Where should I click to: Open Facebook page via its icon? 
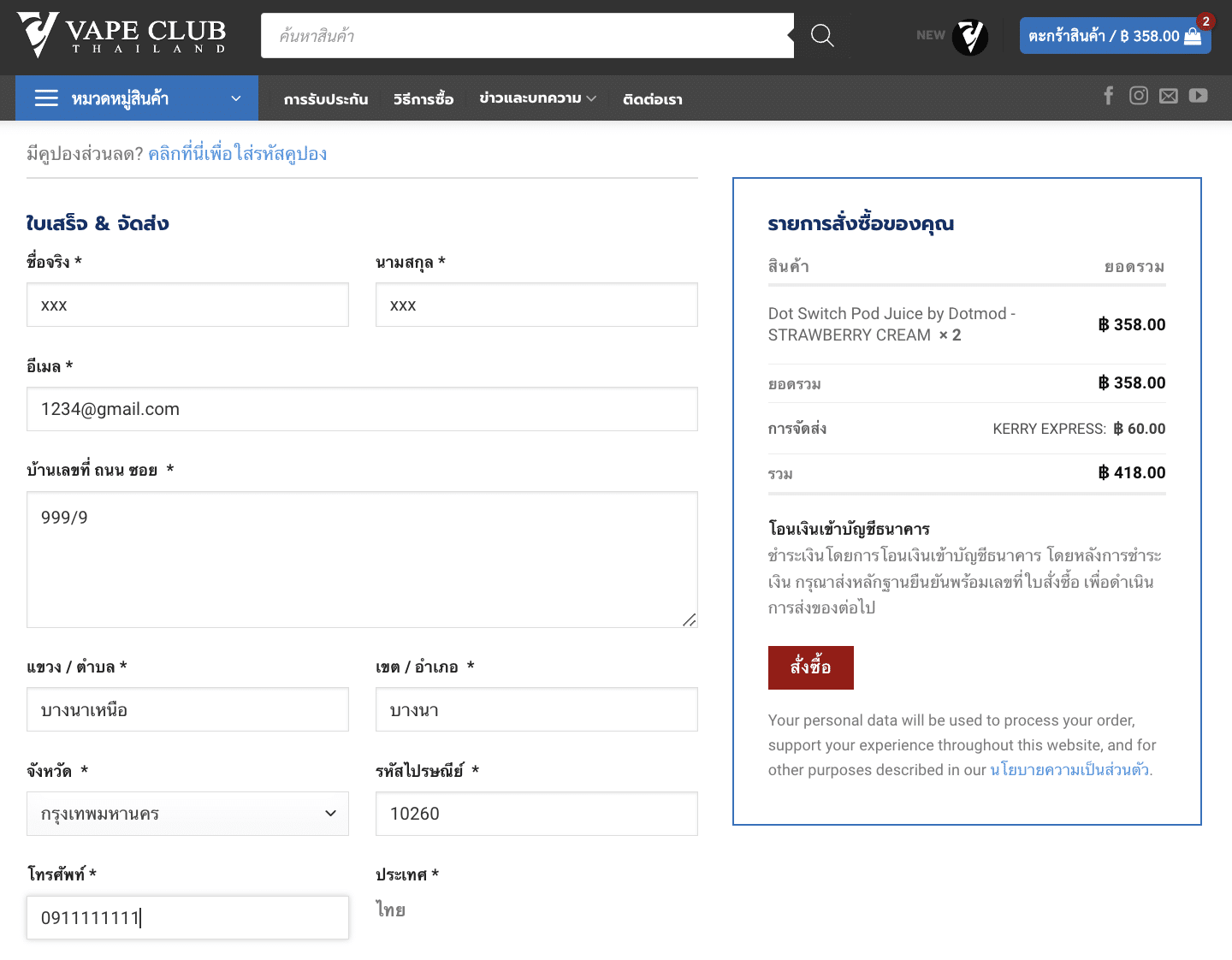pyautogui.click(x=1108, y=96)
